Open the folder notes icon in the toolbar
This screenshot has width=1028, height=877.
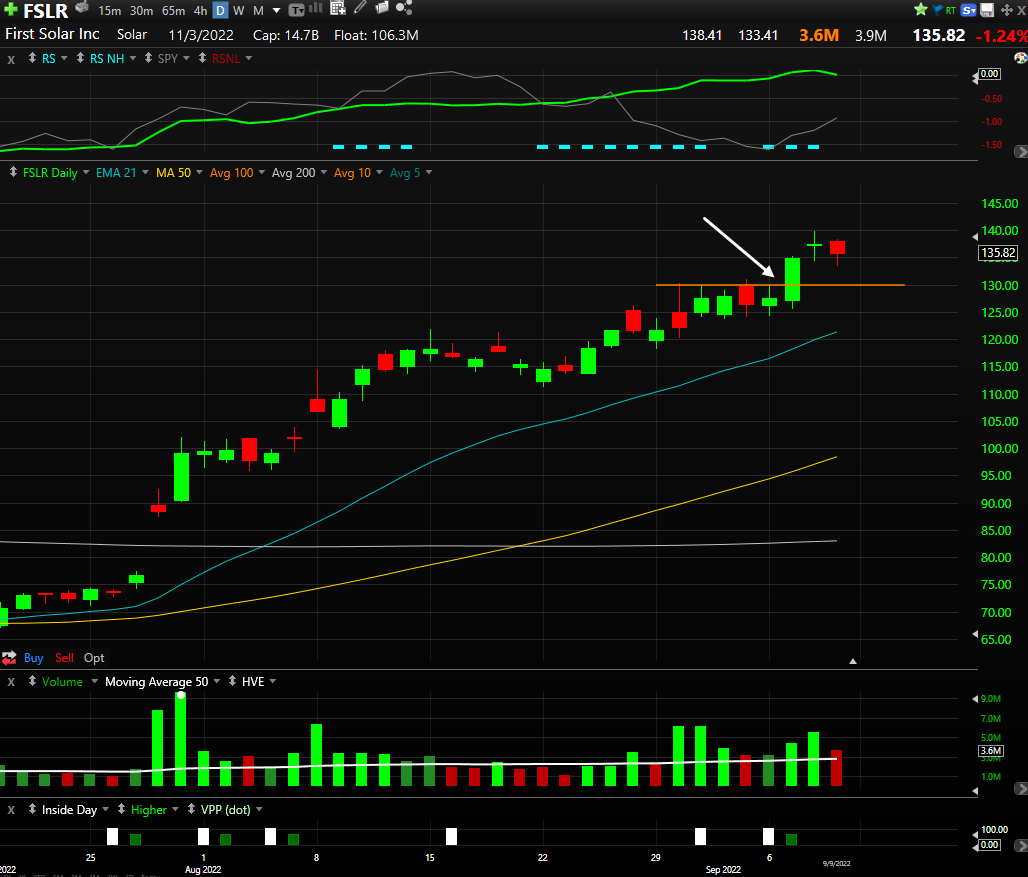tap(382, 8)
